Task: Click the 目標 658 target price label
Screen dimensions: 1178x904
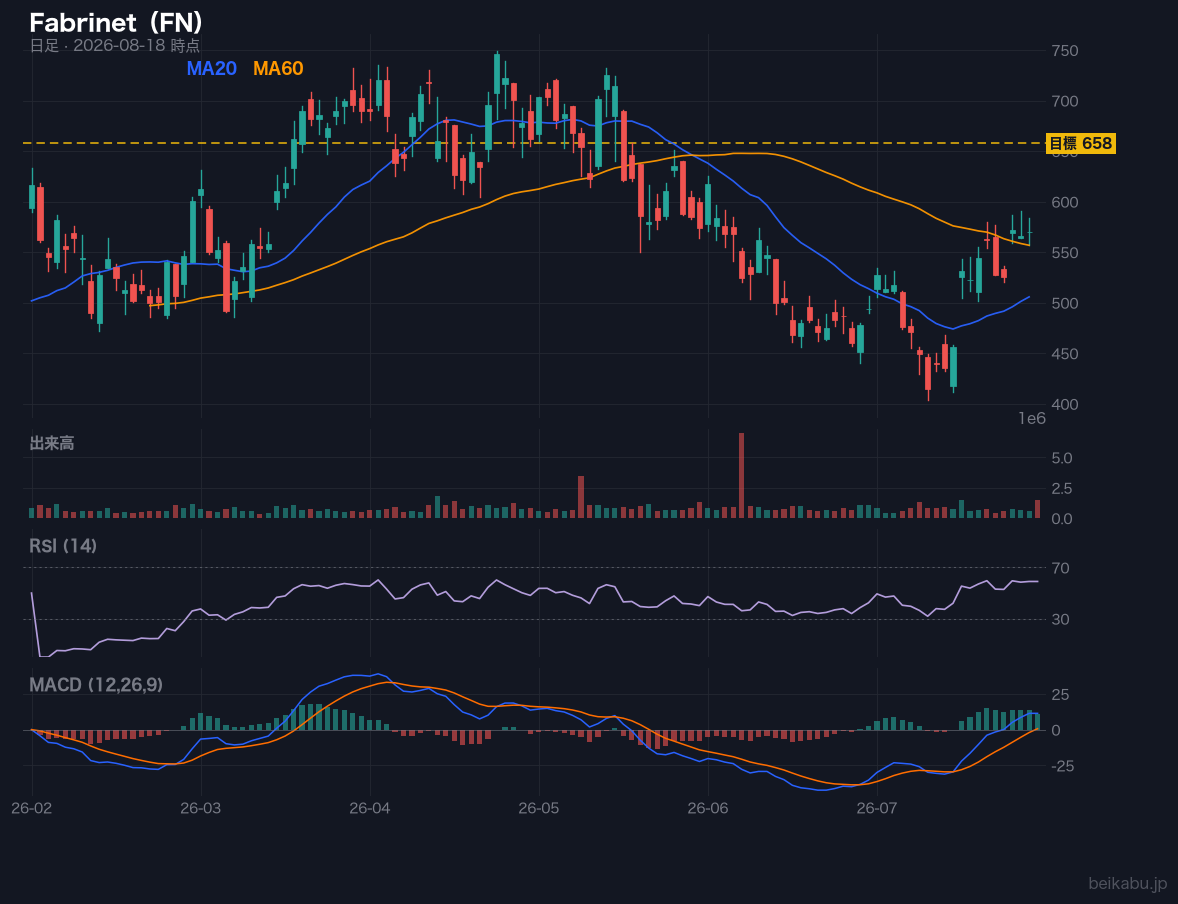Action: pyautogui.click(x=1080, y=143)
